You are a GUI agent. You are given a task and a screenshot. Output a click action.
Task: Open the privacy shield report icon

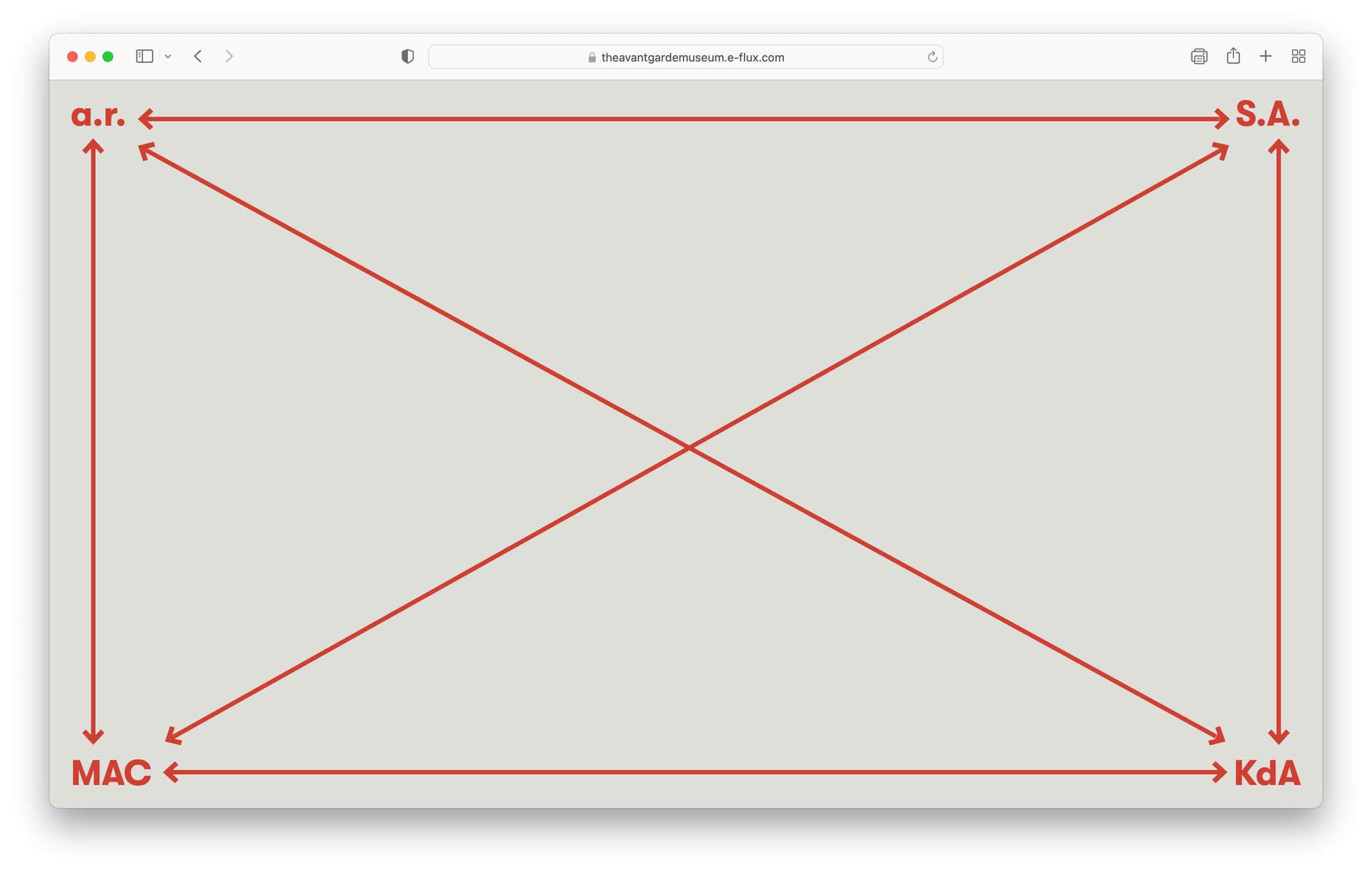click(x=407, y=56)
